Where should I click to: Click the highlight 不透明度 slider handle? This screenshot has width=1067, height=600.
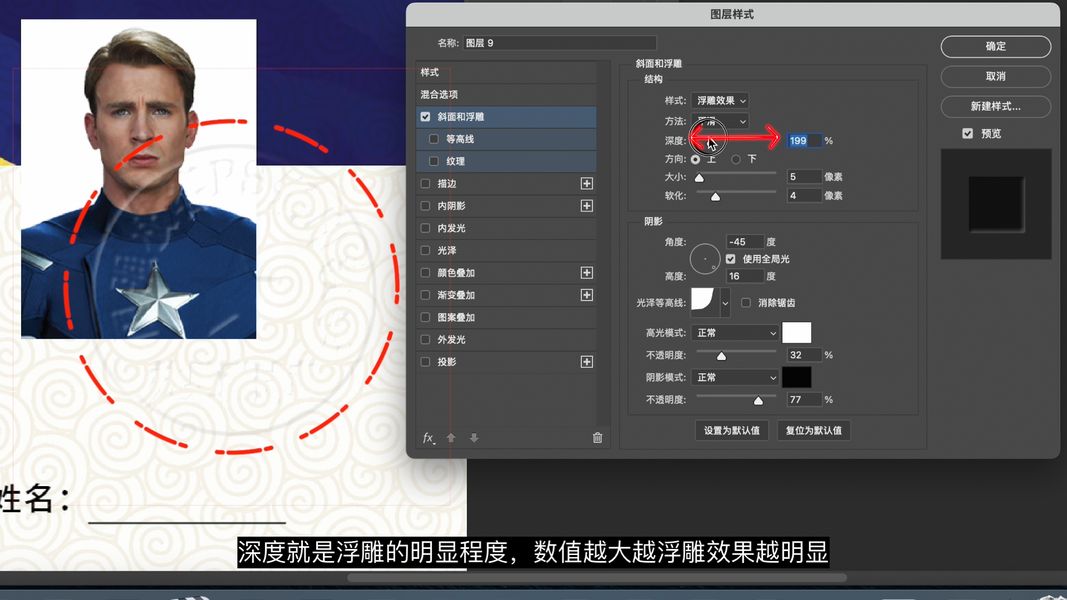pyautogui.click(x=721, y=356)
